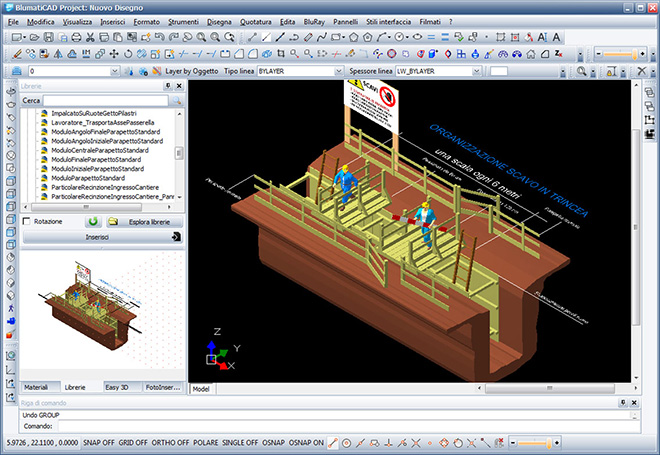Screen dimensions: 660x455
Task: Open file with the folder icon
Action: [33, 37]
